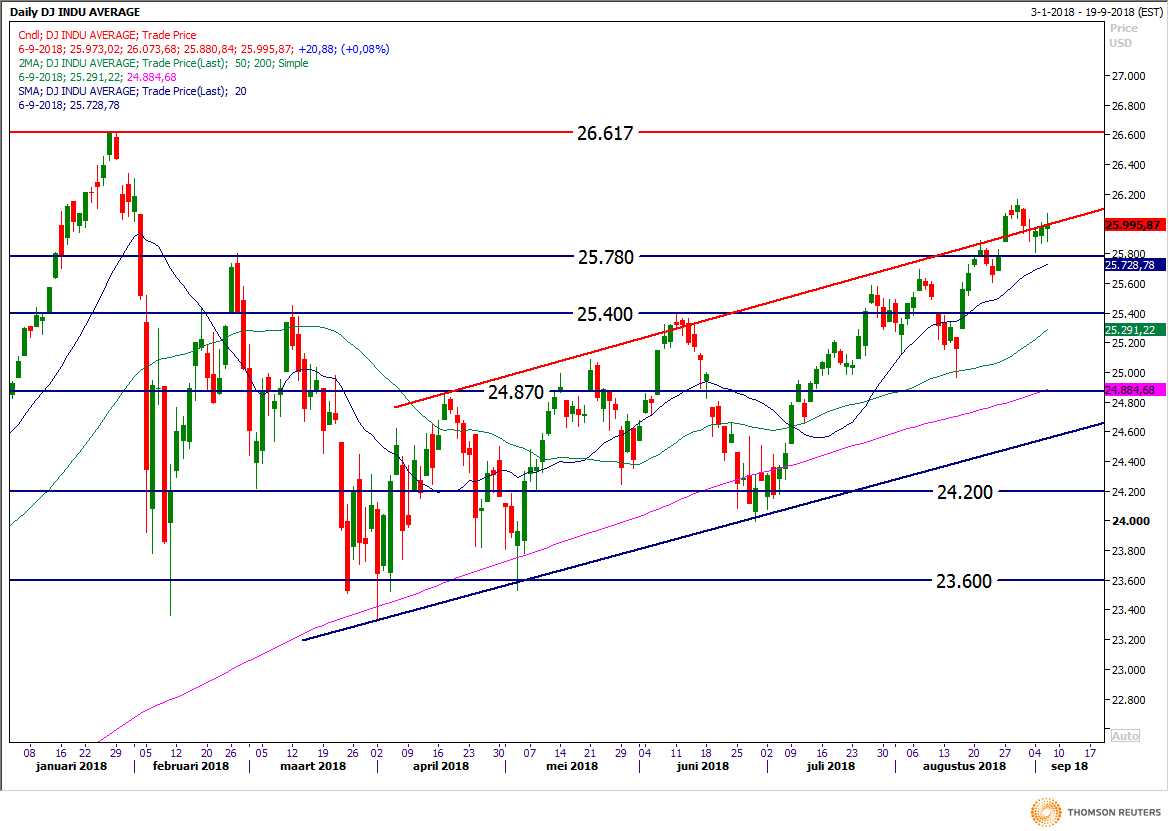Click 'juli 2018' on the time axis
Viewport: 1169px width, 831px height.
[831, 766]
